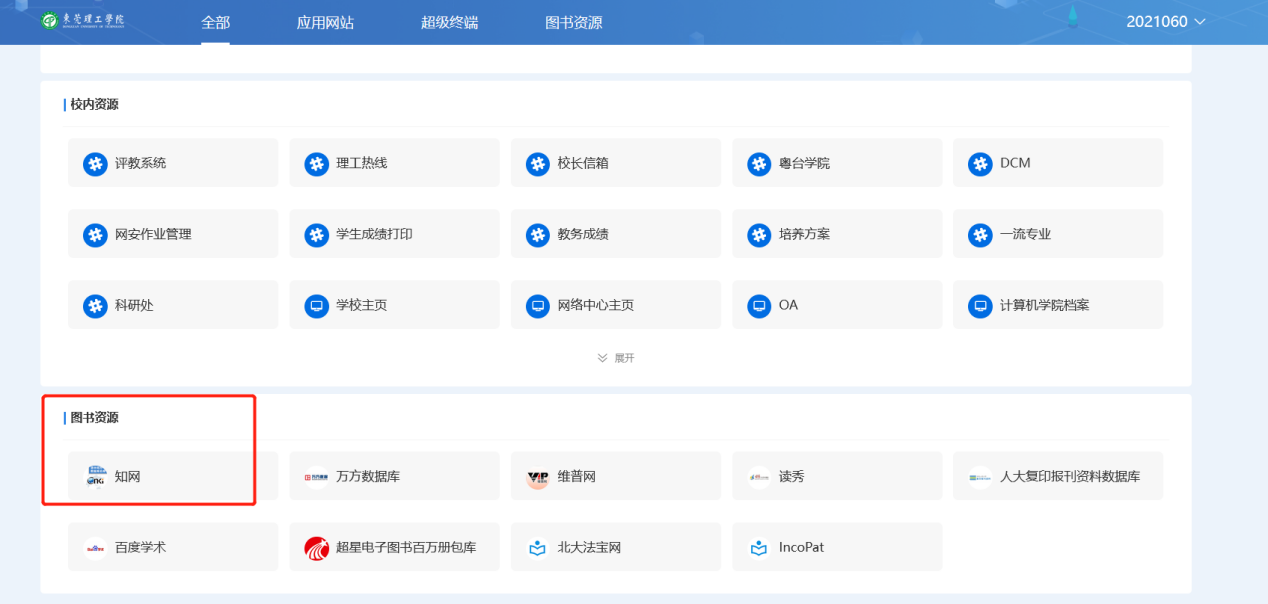Click the VIP logo icon for 维普网
Viewport: 1268px width, 604px height.
[x=538, y=477]
